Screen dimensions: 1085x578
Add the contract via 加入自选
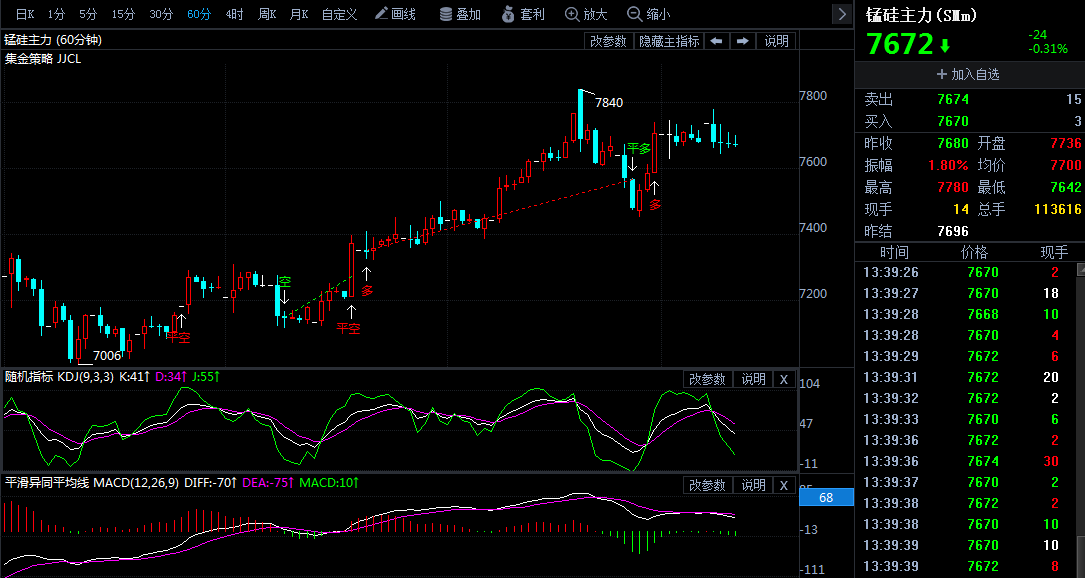[x=968, y=74]
